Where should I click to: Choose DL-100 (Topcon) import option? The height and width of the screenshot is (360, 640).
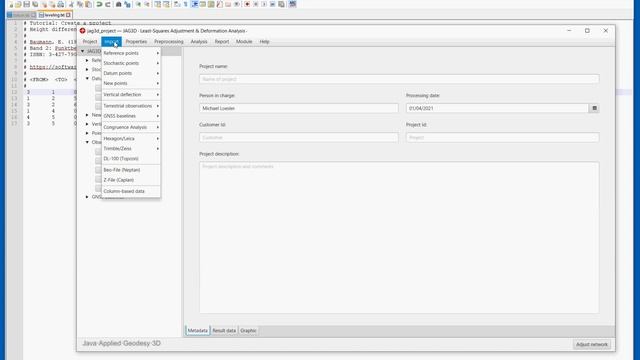(x=131, y=158)
